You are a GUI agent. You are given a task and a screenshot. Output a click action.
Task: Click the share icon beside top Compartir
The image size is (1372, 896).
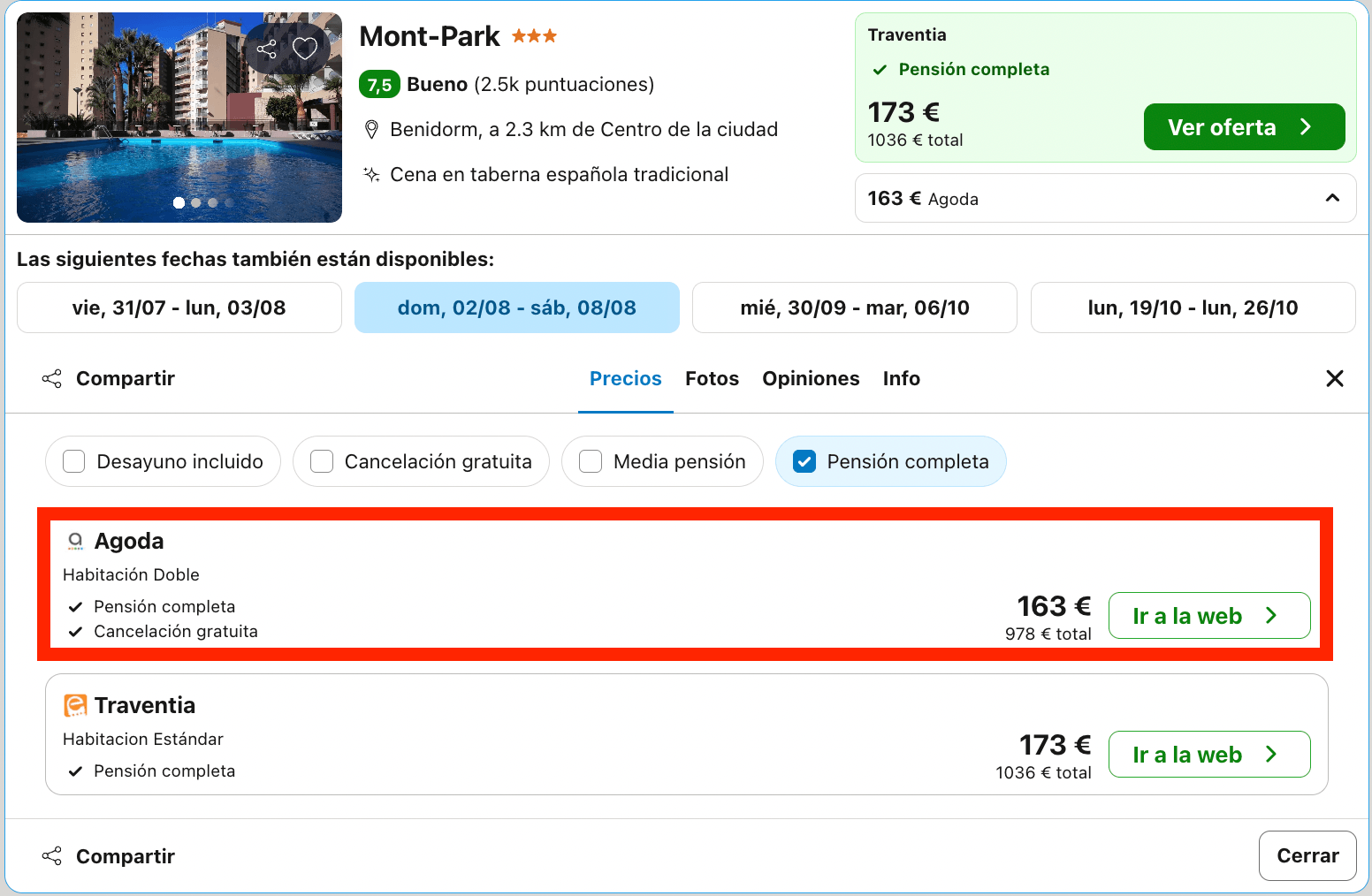pos(52,379)
